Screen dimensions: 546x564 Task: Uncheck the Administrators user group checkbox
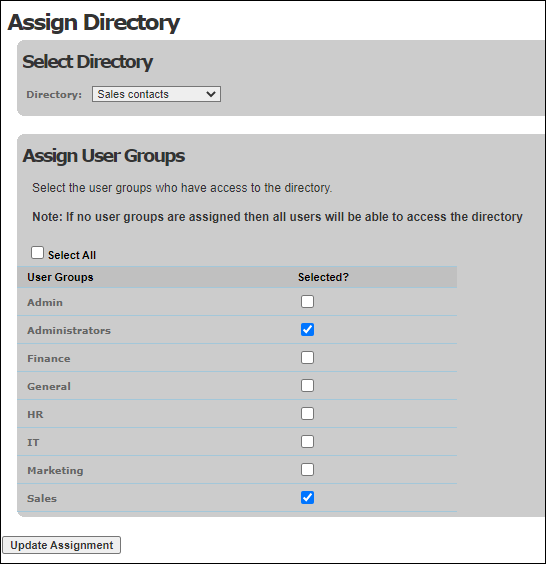pyautogui.click(x=307, y=329)
